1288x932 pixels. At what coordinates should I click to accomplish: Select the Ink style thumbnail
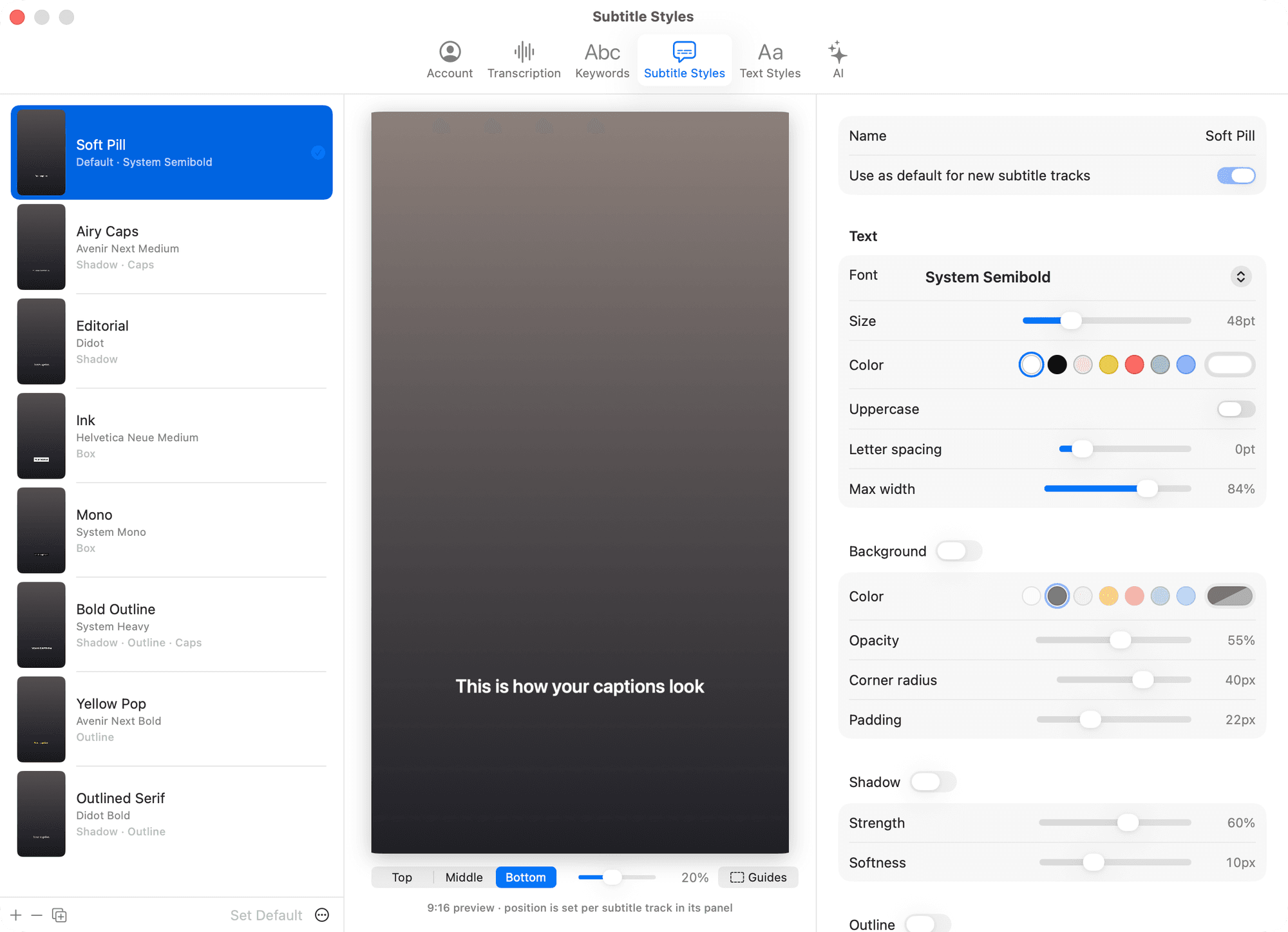41,436
